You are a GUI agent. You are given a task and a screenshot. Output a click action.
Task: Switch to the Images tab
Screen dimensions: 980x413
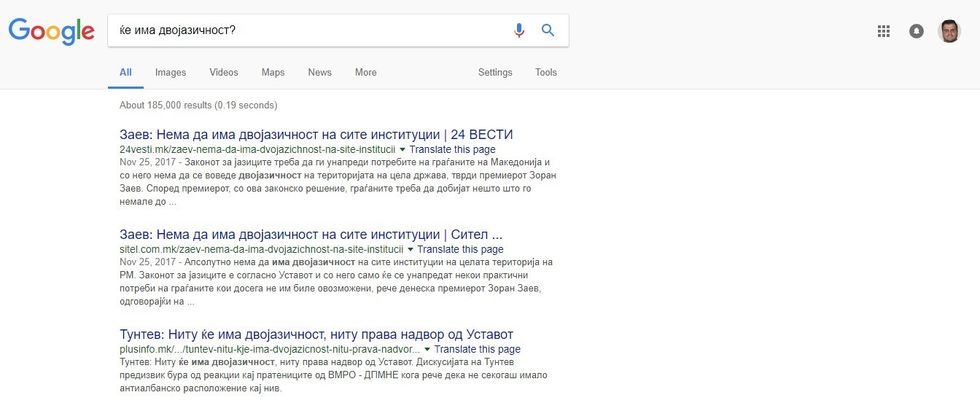[x=171, y=72]
